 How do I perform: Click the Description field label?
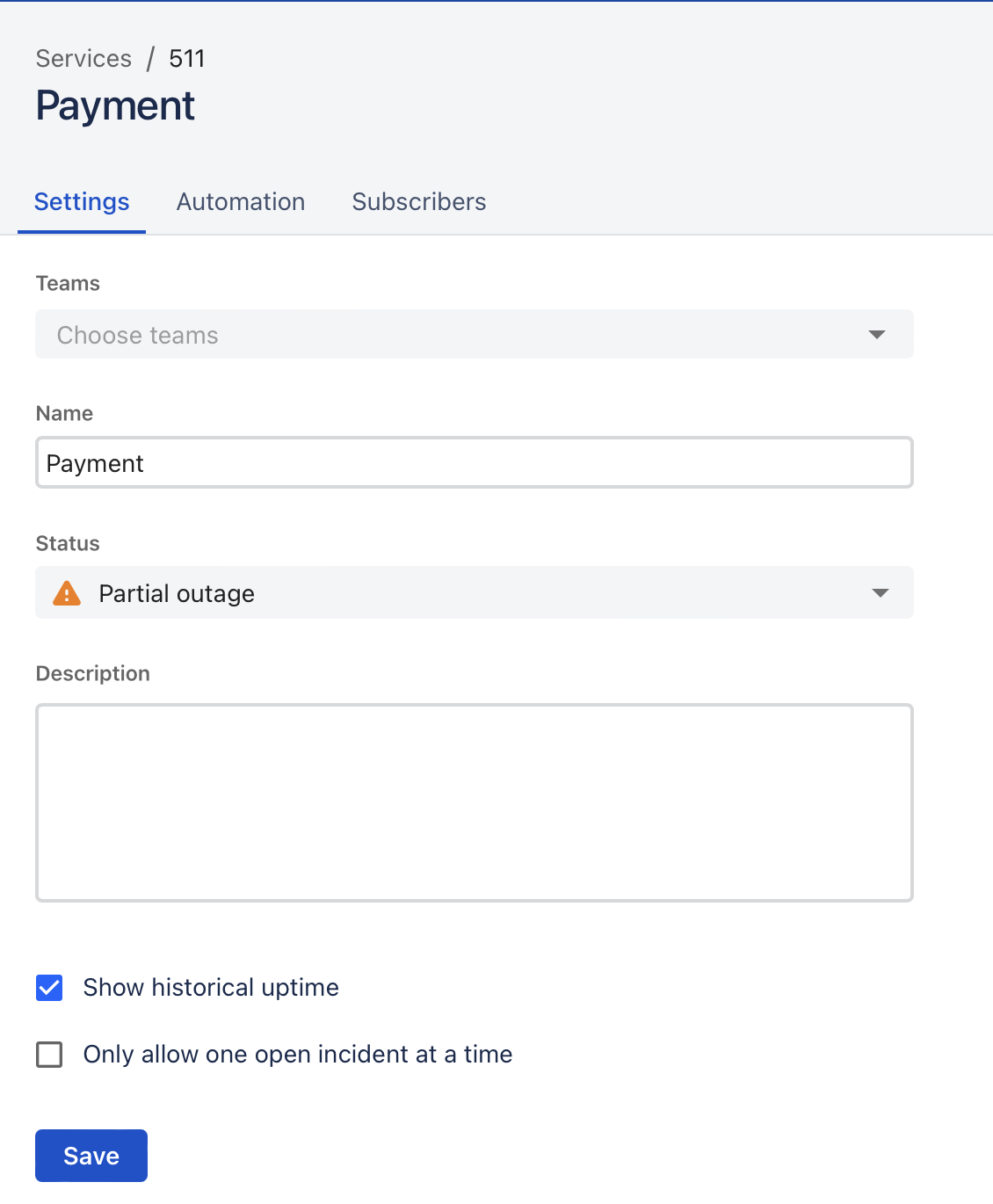coord(93,674)
